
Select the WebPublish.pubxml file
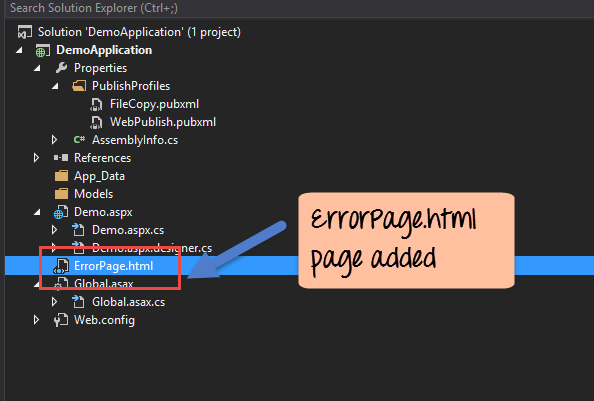click(x=163, y=122)
